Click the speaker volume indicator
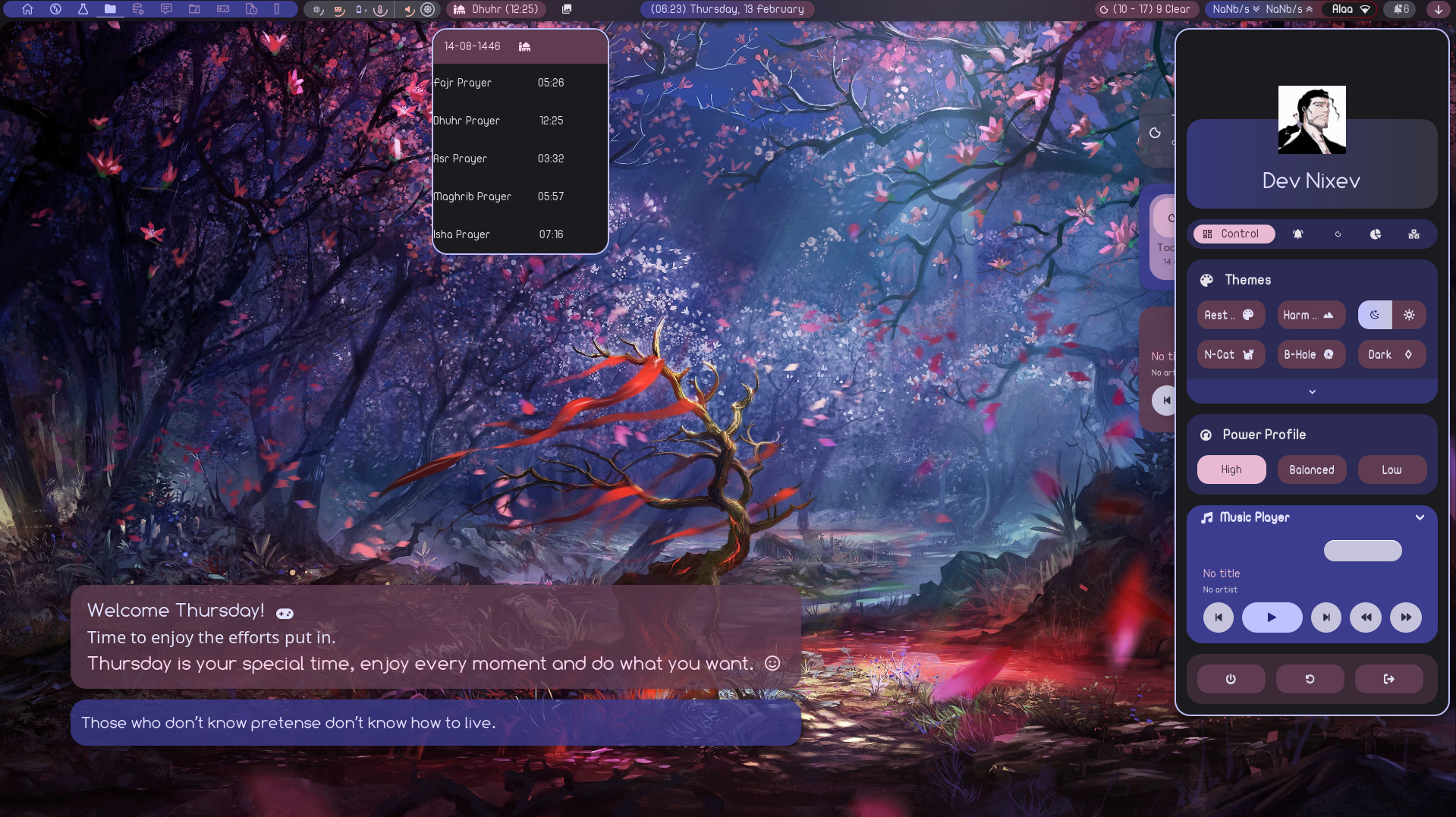This screenshot has width=1456, height=817. pos(408,10)
